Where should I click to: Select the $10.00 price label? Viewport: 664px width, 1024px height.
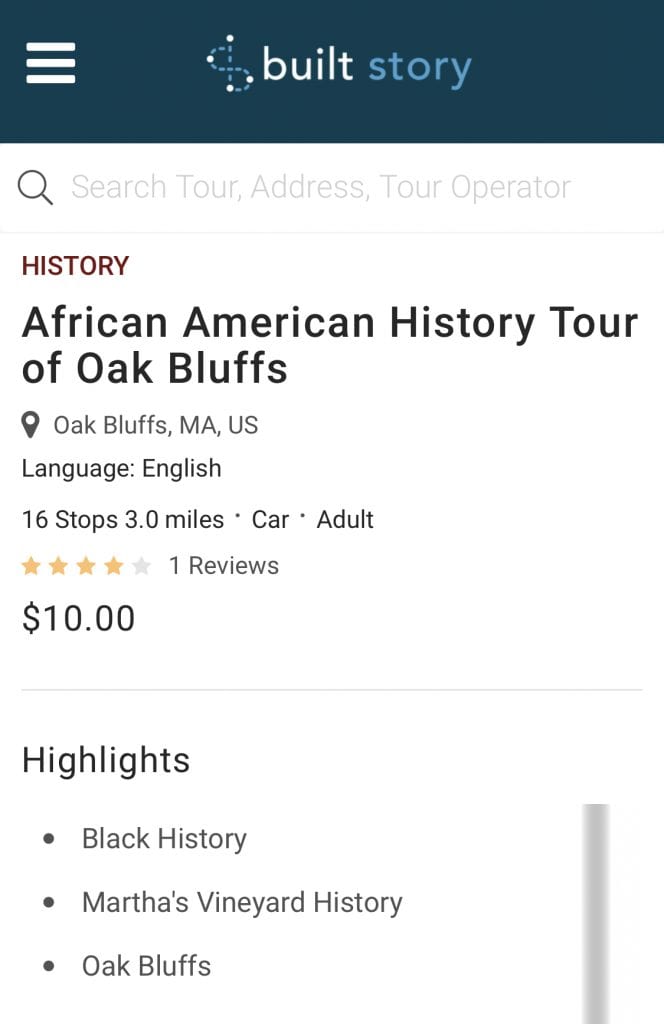tap(78, 618)
